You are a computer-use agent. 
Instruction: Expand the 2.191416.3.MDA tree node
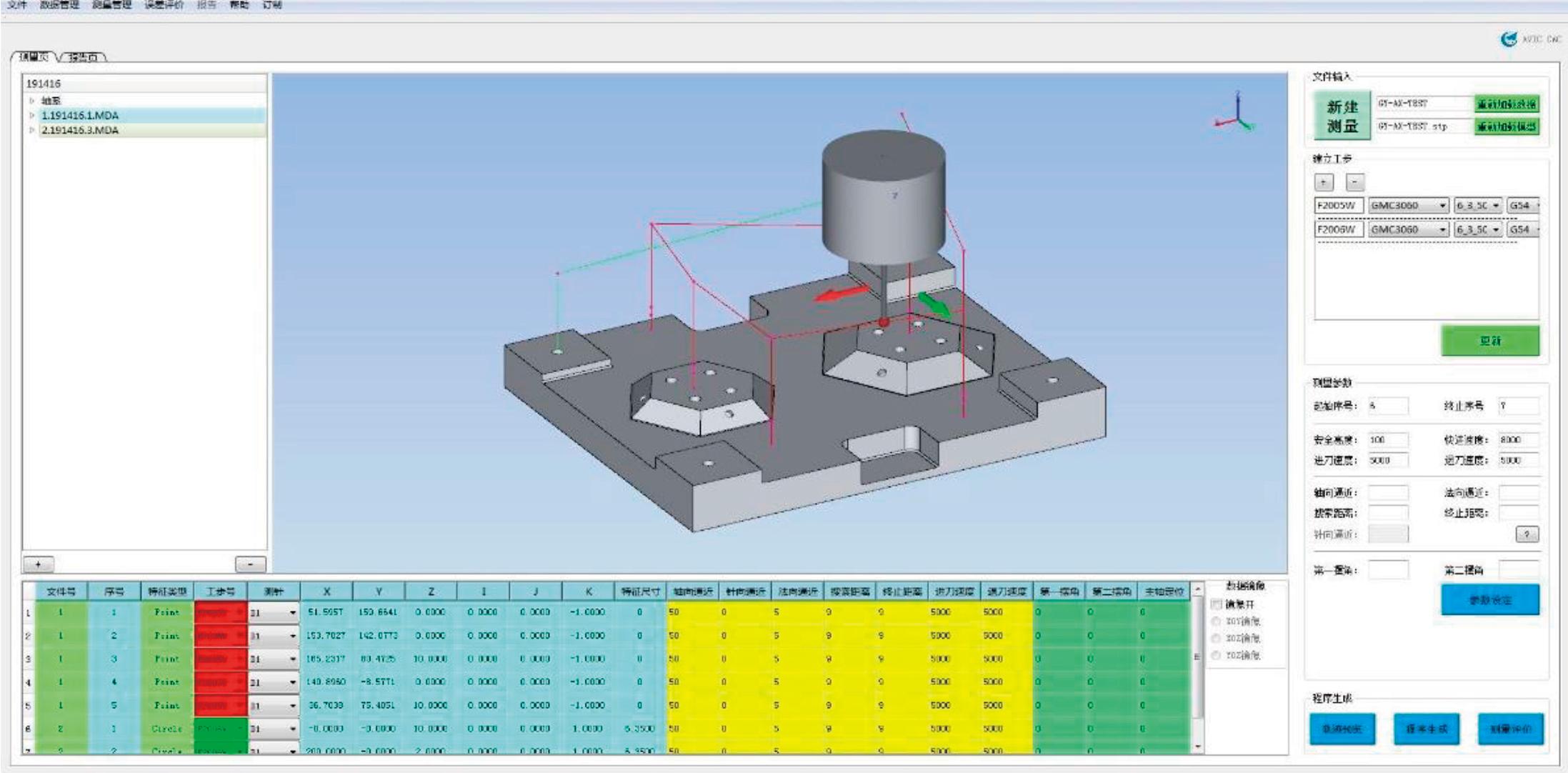point(31,130)
